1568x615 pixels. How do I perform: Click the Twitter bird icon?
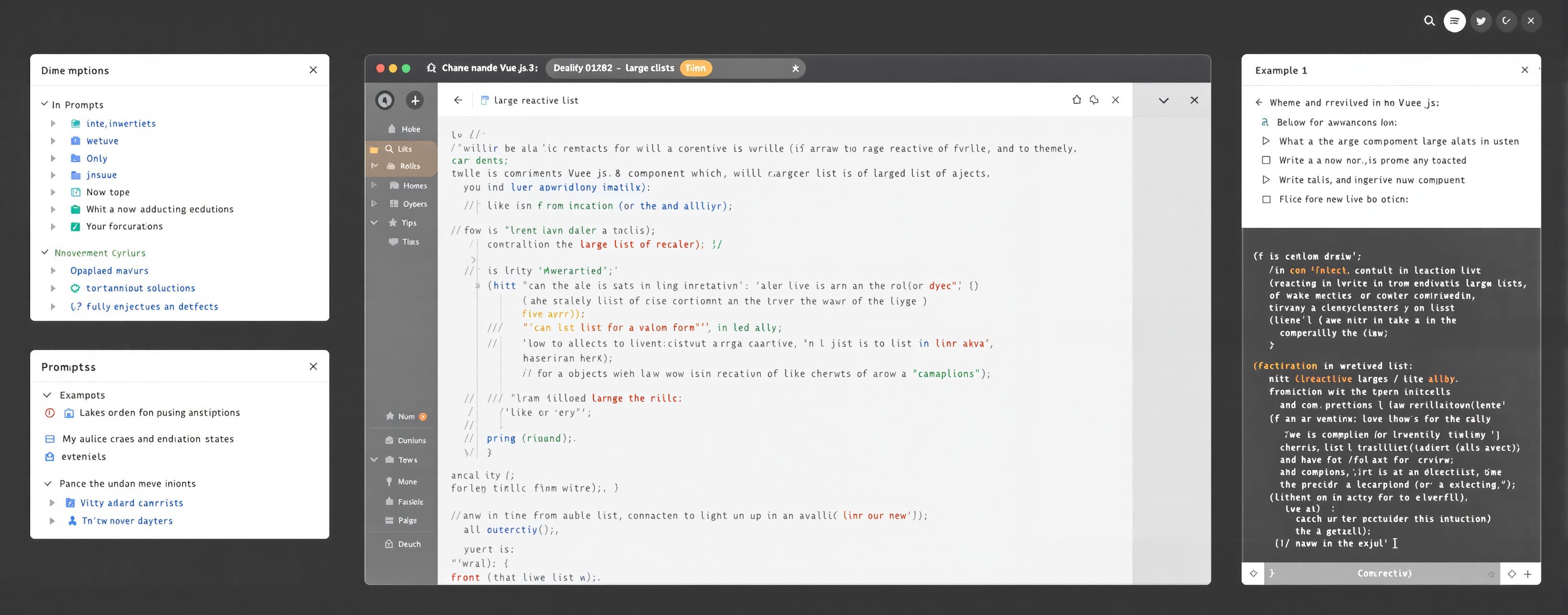point(1481,21)
